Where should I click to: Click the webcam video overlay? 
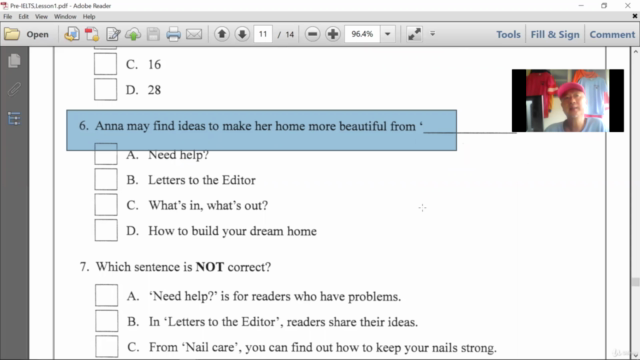568,100
